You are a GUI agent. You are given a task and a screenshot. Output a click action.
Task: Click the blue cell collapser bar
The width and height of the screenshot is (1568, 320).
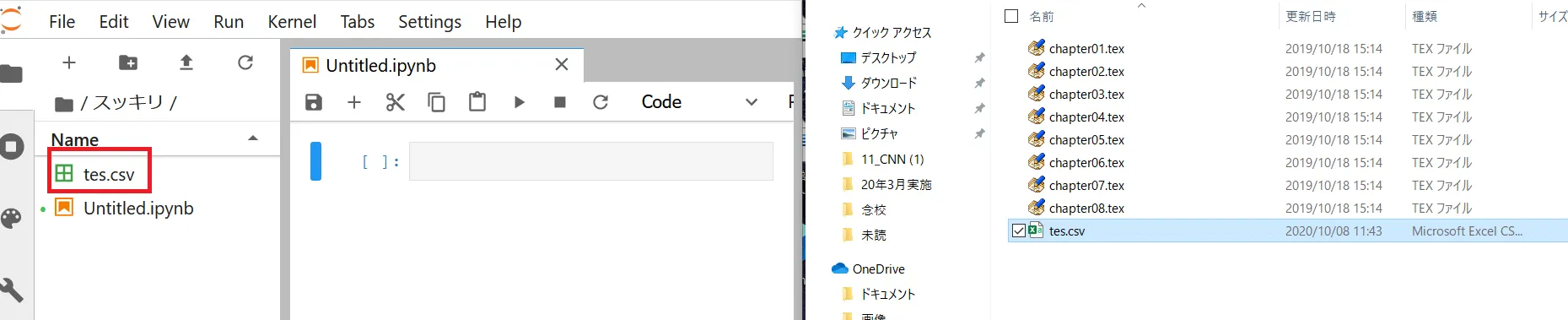(x=315, y=161)
